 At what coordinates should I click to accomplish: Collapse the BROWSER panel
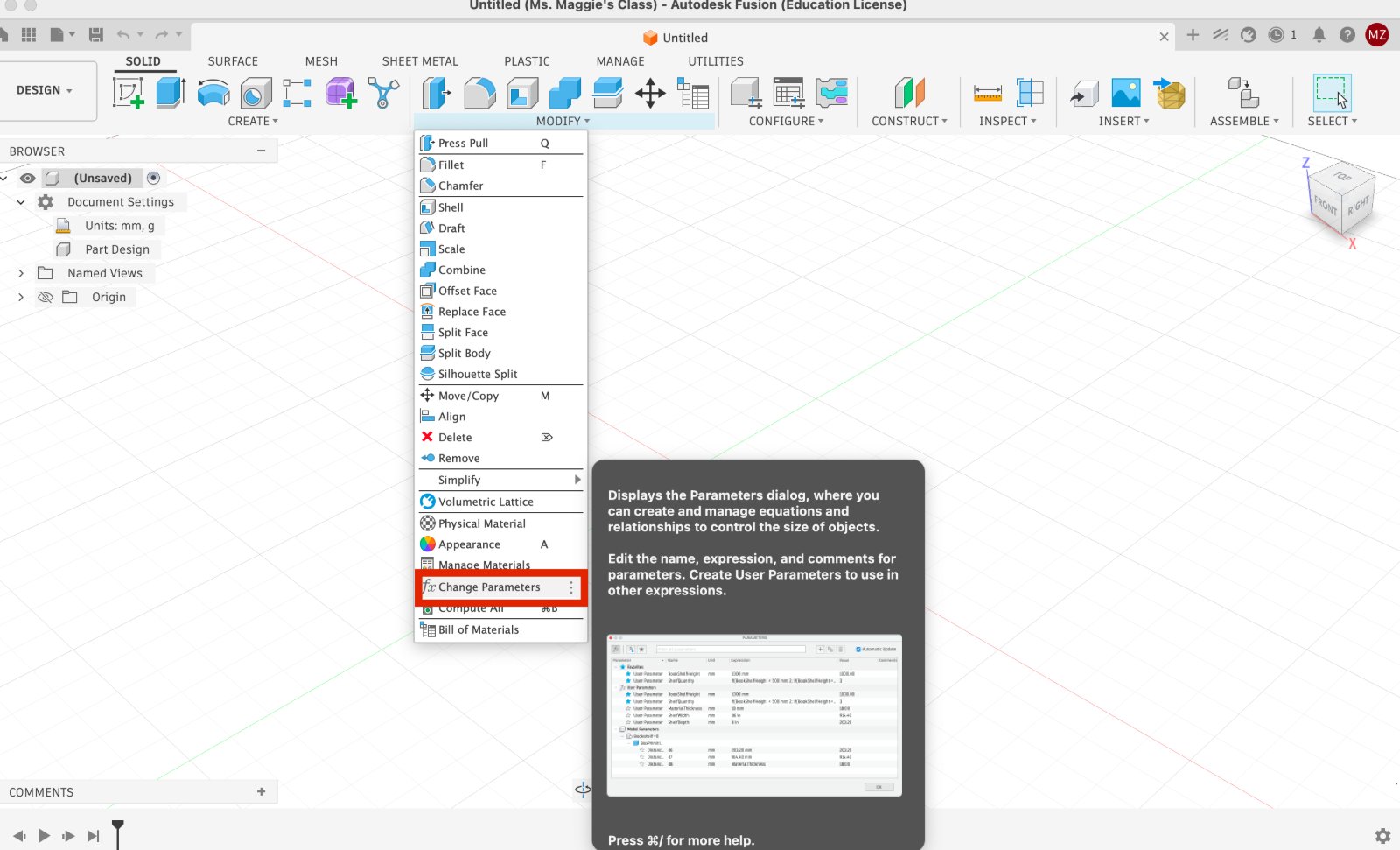(x=261, y=151)
